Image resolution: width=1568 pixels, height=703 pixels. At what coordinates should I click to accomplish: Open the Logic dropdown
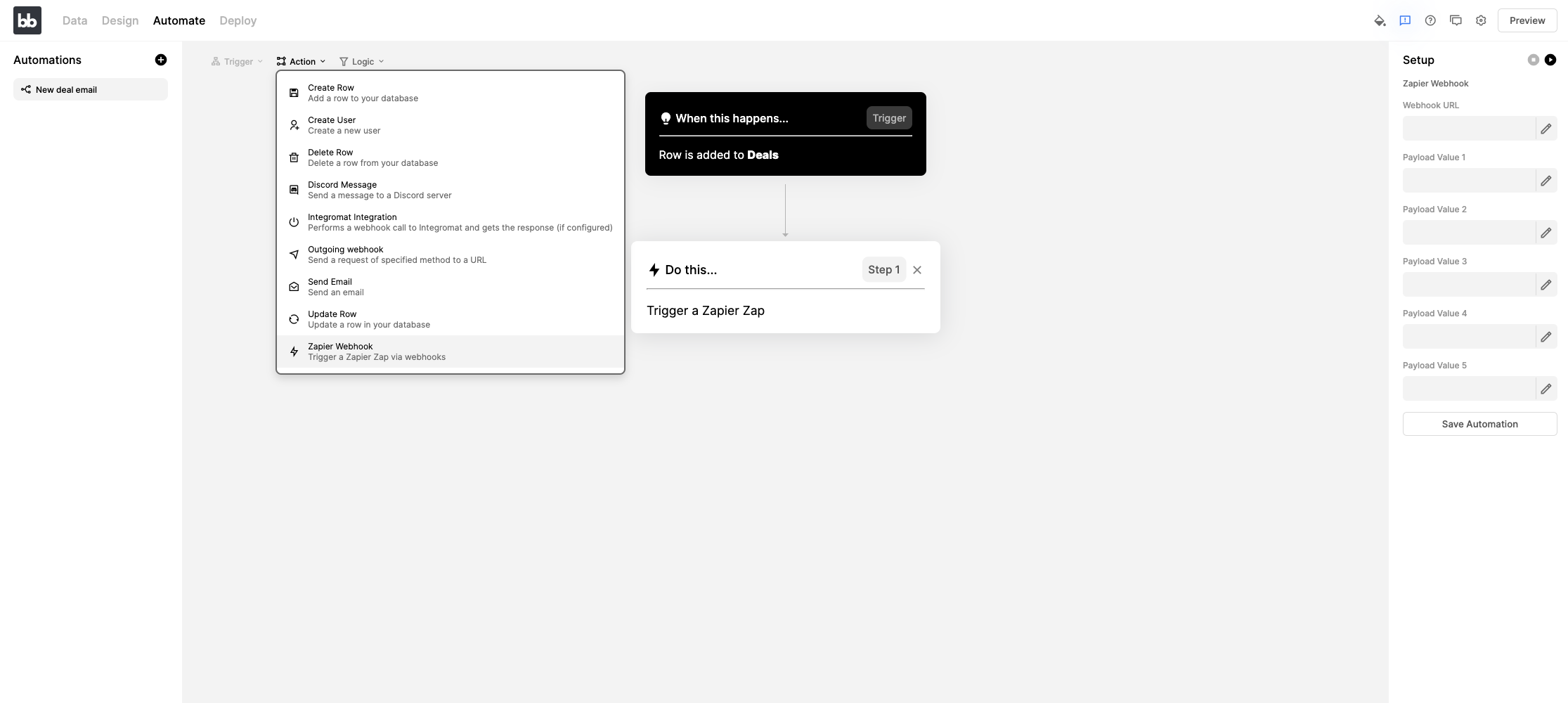tap(361, 61)
